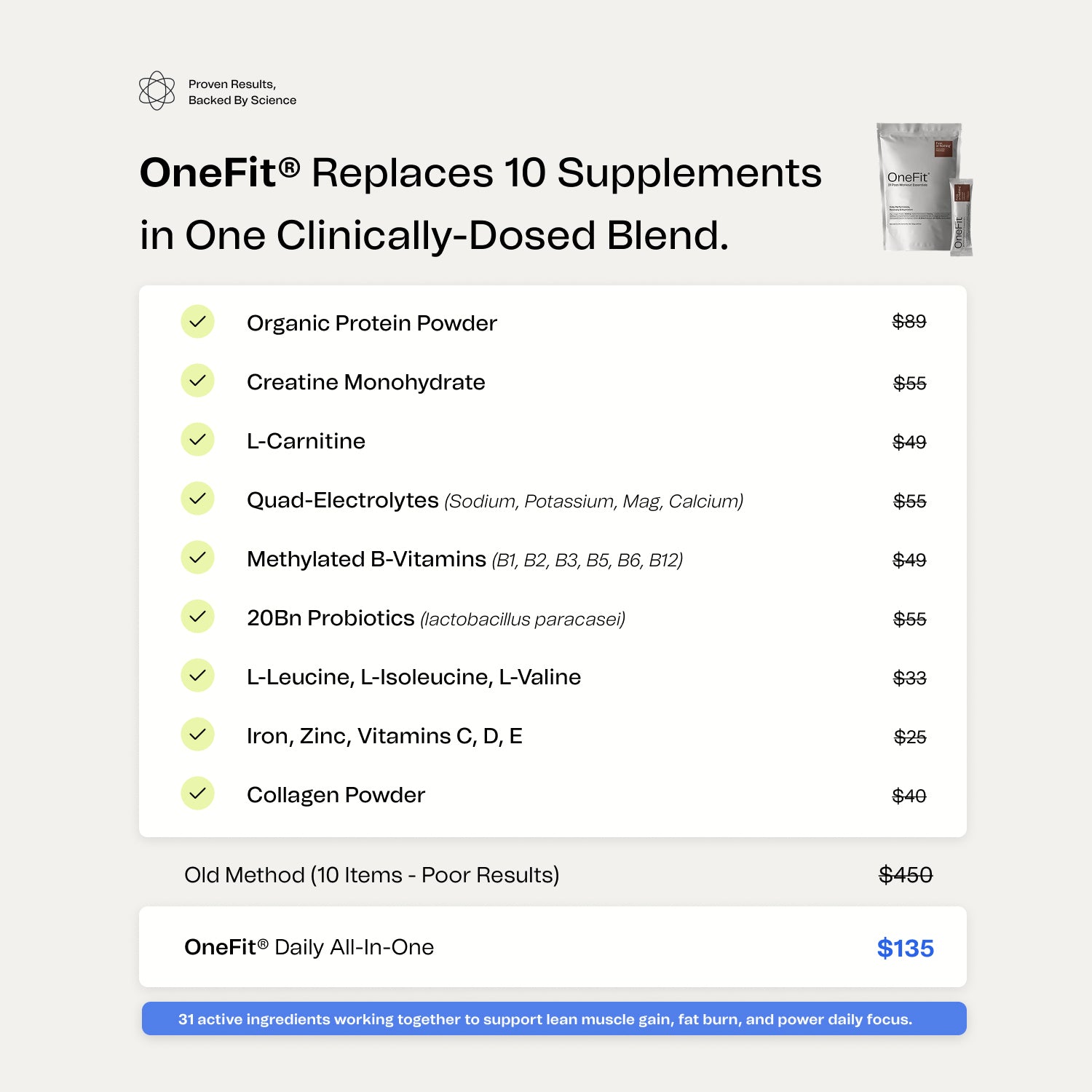
Task: Click the Proven Results, Backed By Science text
Action: coord(242,92)
